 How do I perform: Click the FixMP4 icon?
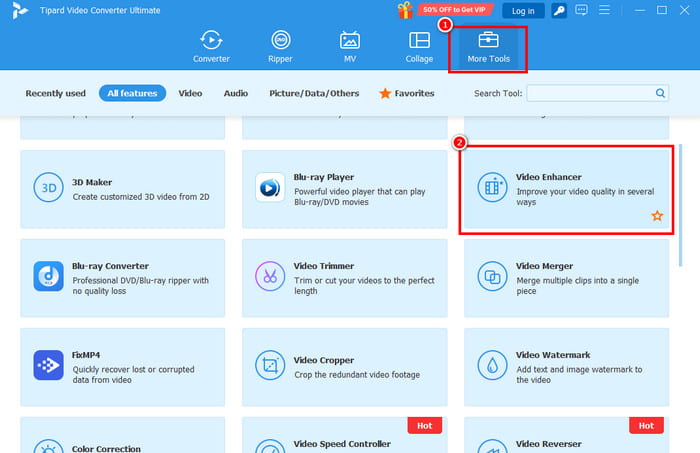48,365
